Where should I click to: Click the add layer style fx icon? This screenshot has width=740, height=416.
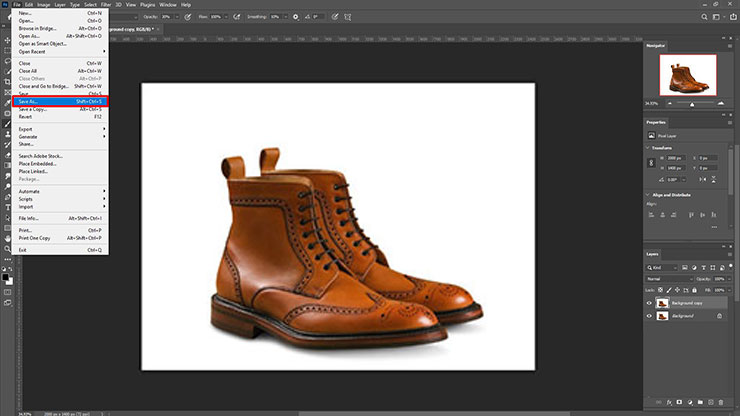click(667, 401)
